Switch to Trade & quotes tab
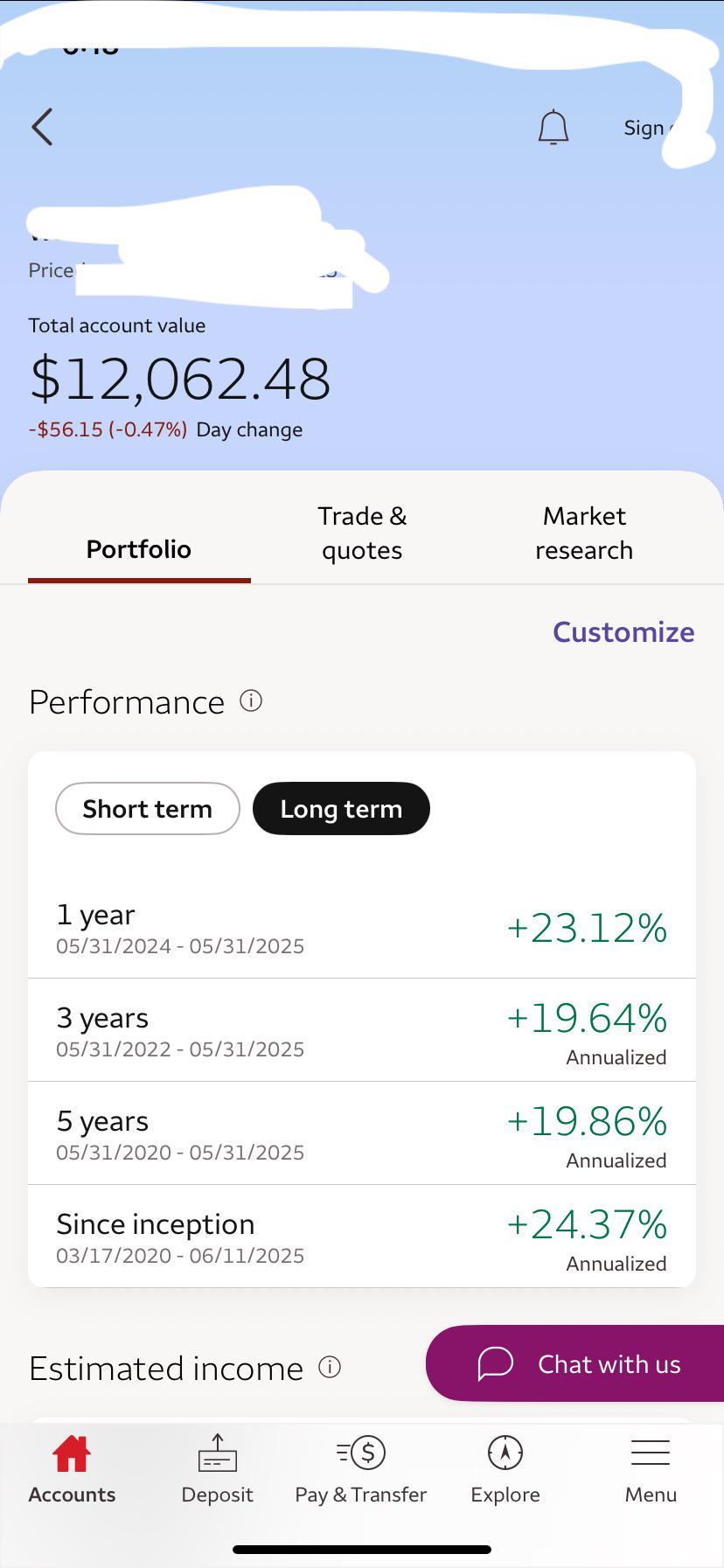724x1568 pixels. [362, 533]
